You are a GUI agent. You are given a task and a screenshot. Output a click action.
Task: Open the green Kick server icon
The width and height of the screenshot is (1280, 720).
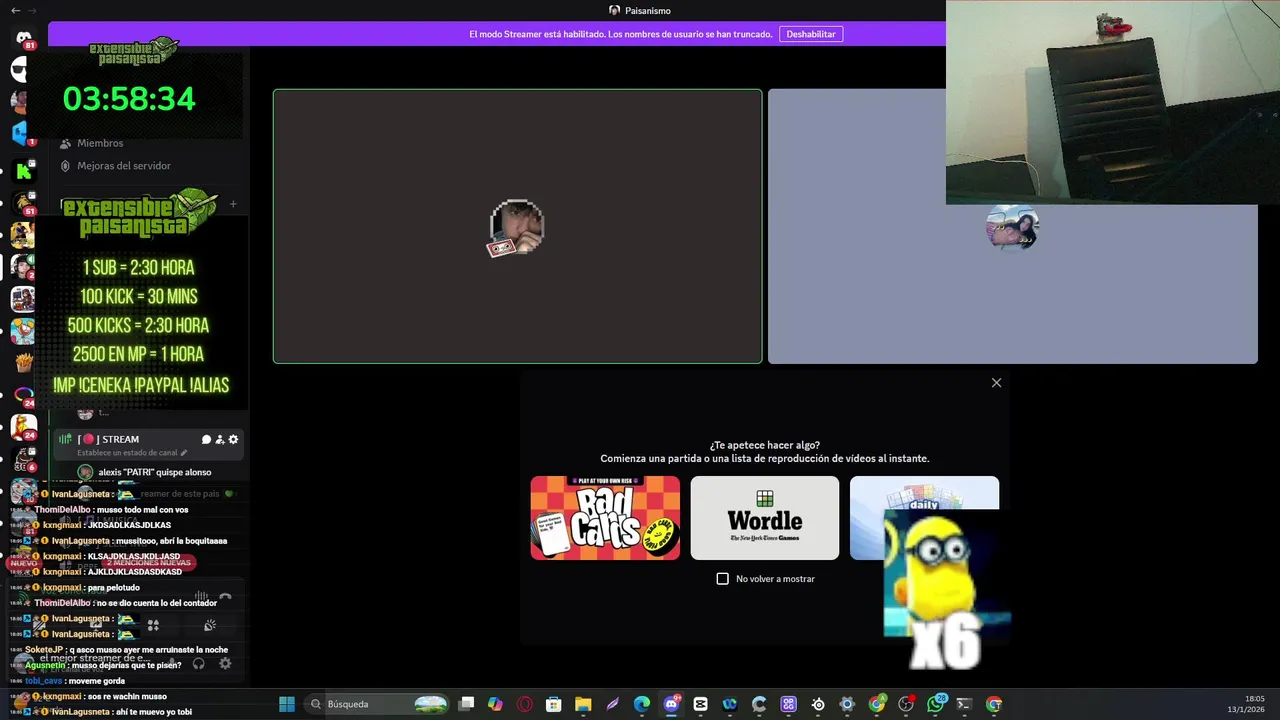click(24, 171)
